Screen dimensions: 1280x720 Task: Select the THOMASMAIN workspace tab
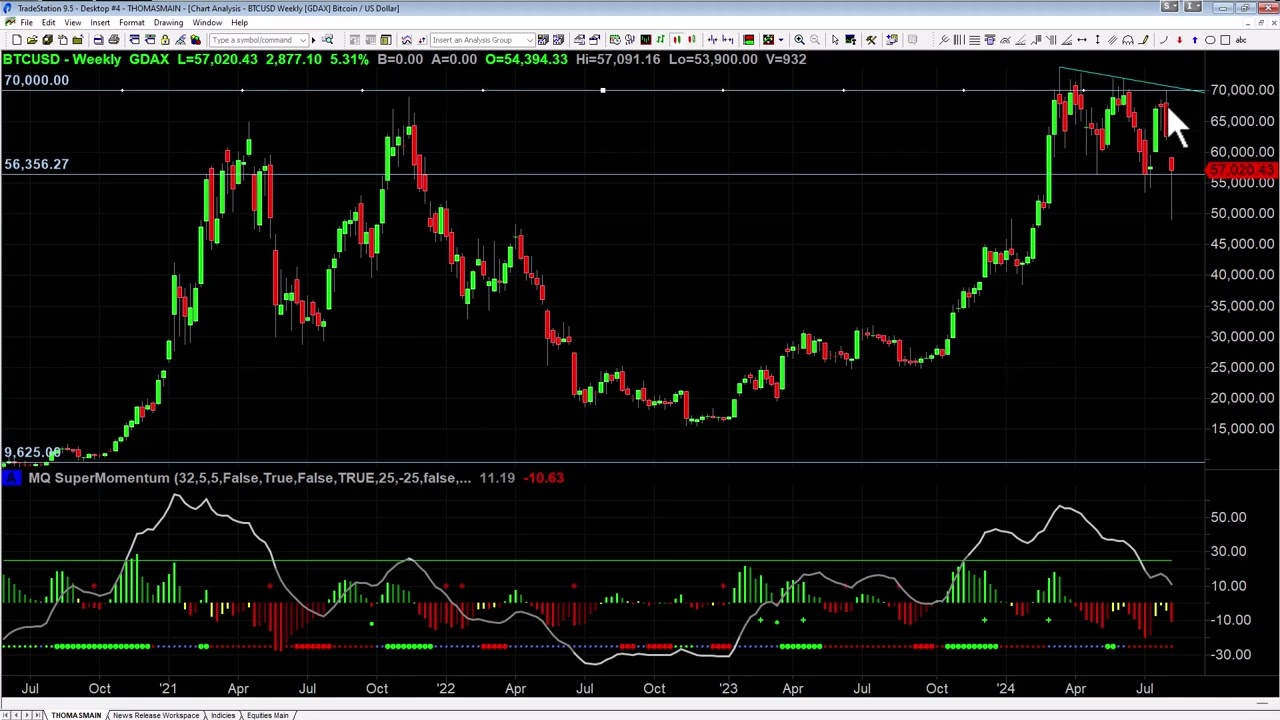click(x=76, y=715)
